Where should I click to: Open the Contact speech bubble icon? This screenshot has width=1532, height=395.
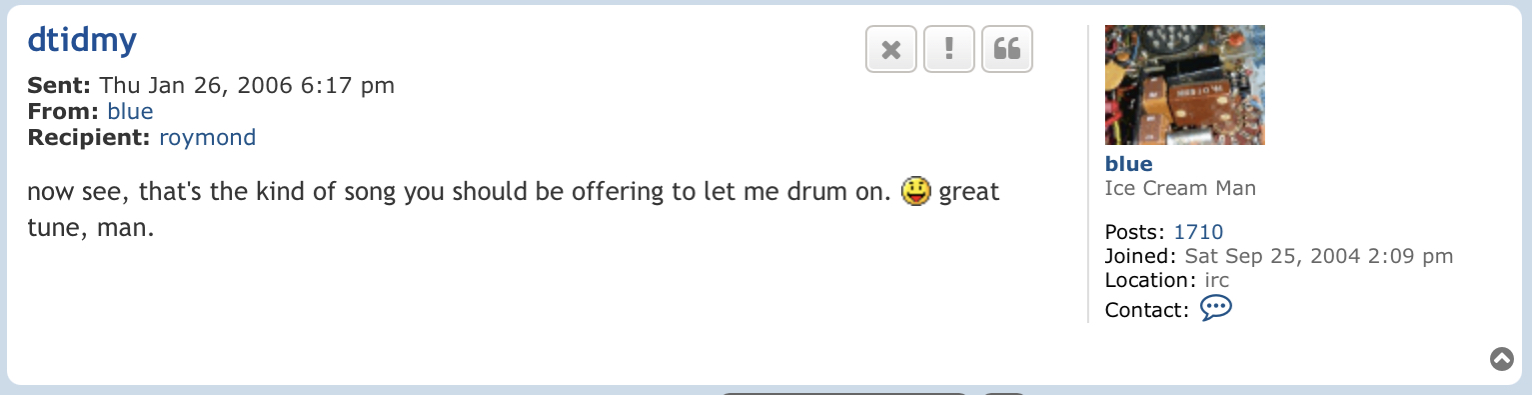[x=1216, y=308]
